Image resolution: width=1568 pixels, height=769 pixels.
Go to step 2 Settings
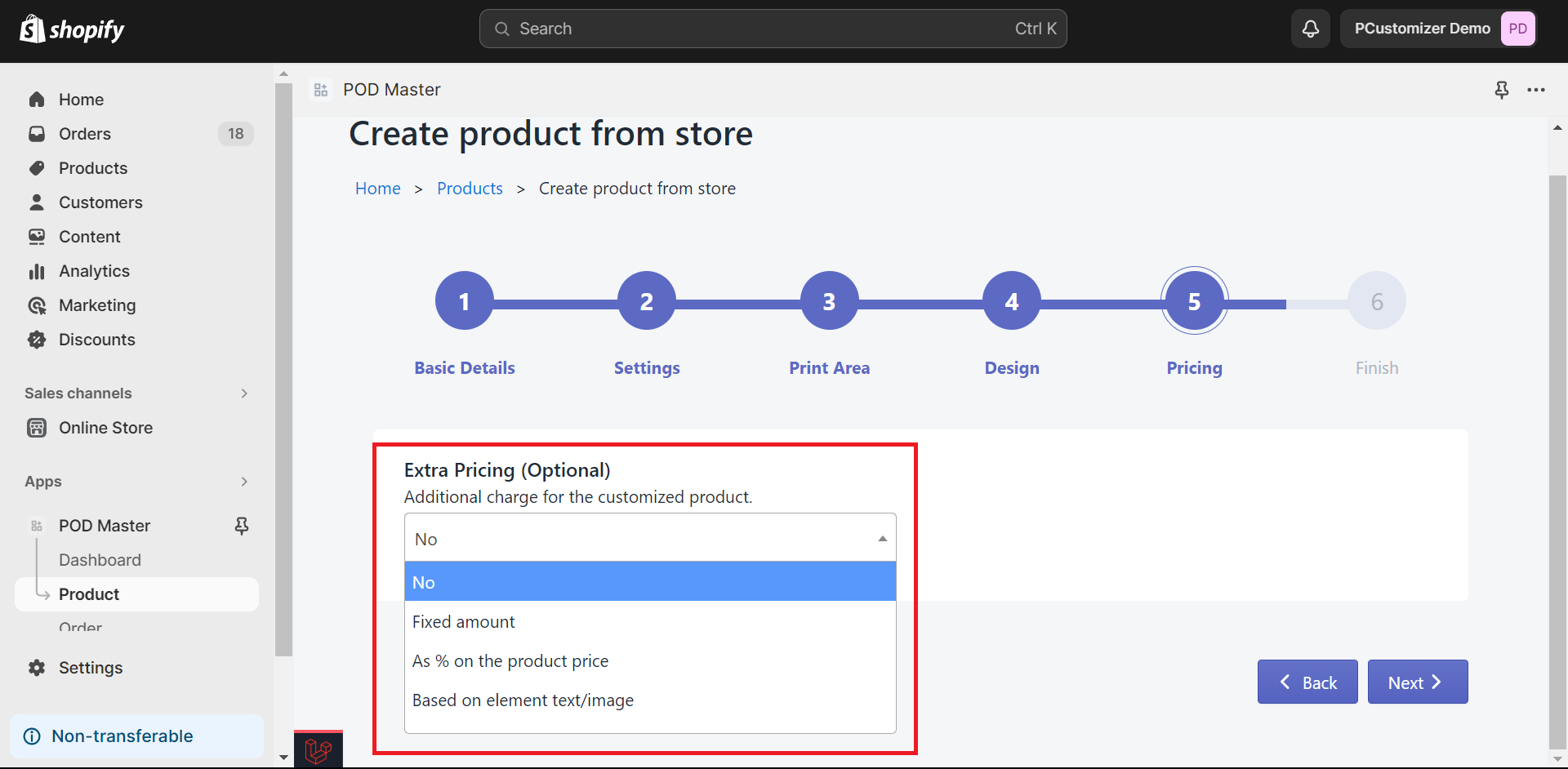tap(647, 301)
